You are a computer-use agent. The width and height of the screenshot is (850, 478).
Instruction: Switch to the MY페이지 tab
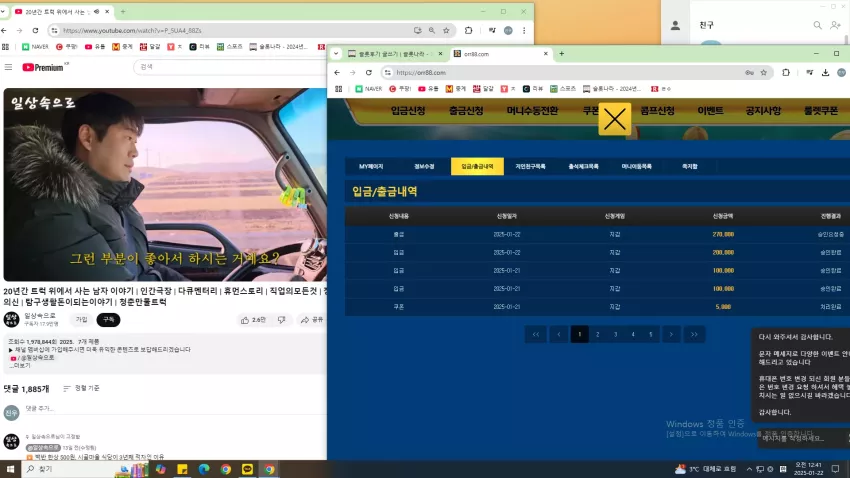coord(371,166)
